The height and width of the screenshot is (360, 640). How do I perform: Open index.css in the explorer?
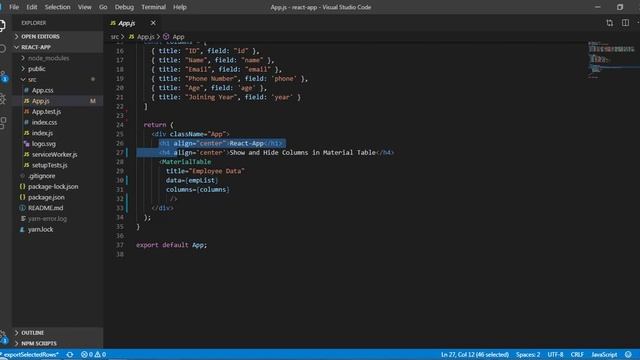click(x=44, y=122)
